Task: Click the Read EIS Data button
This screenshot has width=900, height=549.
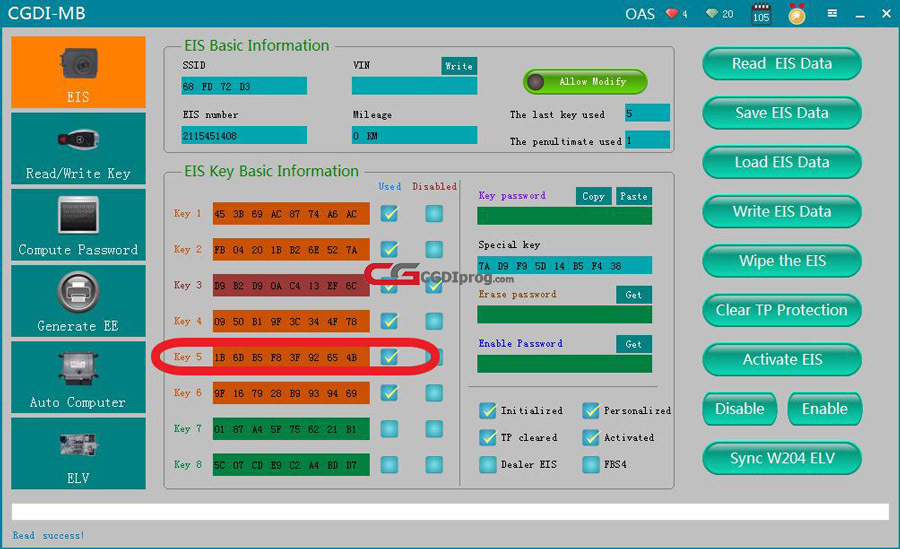Action: (782, 64)
